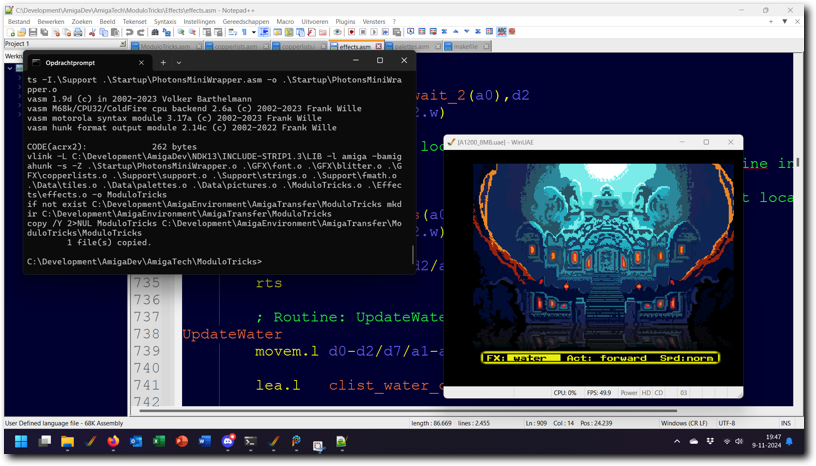Undo the last edit in Notepad++
Viewport: 816px width, 466px height.
pos(129,32)
